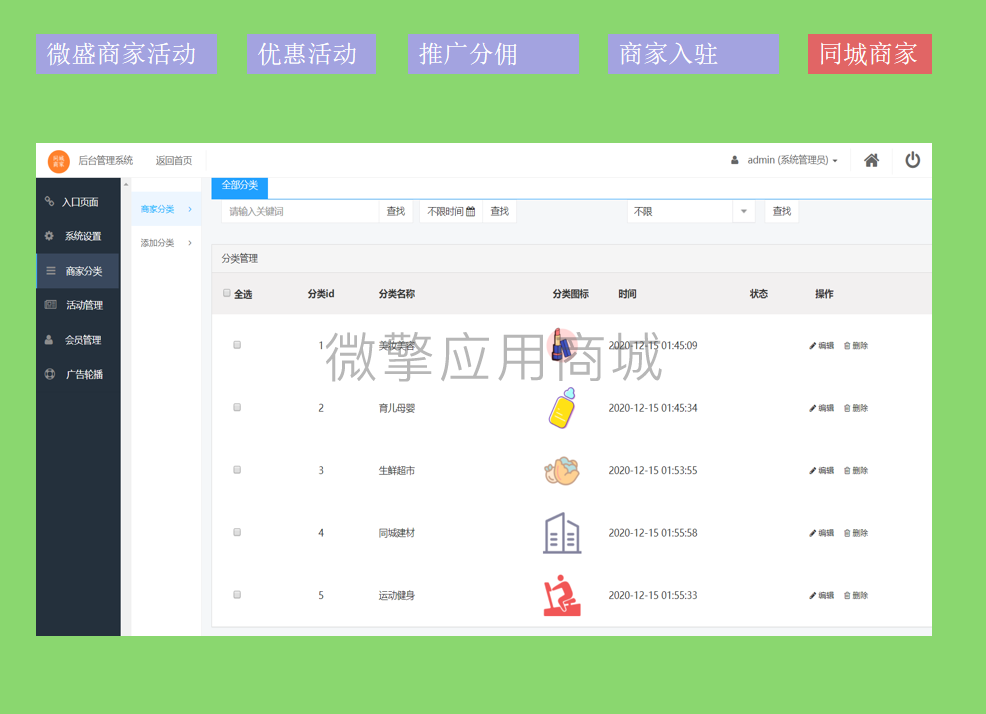The width and height of the screenshot is (986, 714).
Task: Edit category 育儿母婴 via 编辑
Action: [x=821, y=408]
